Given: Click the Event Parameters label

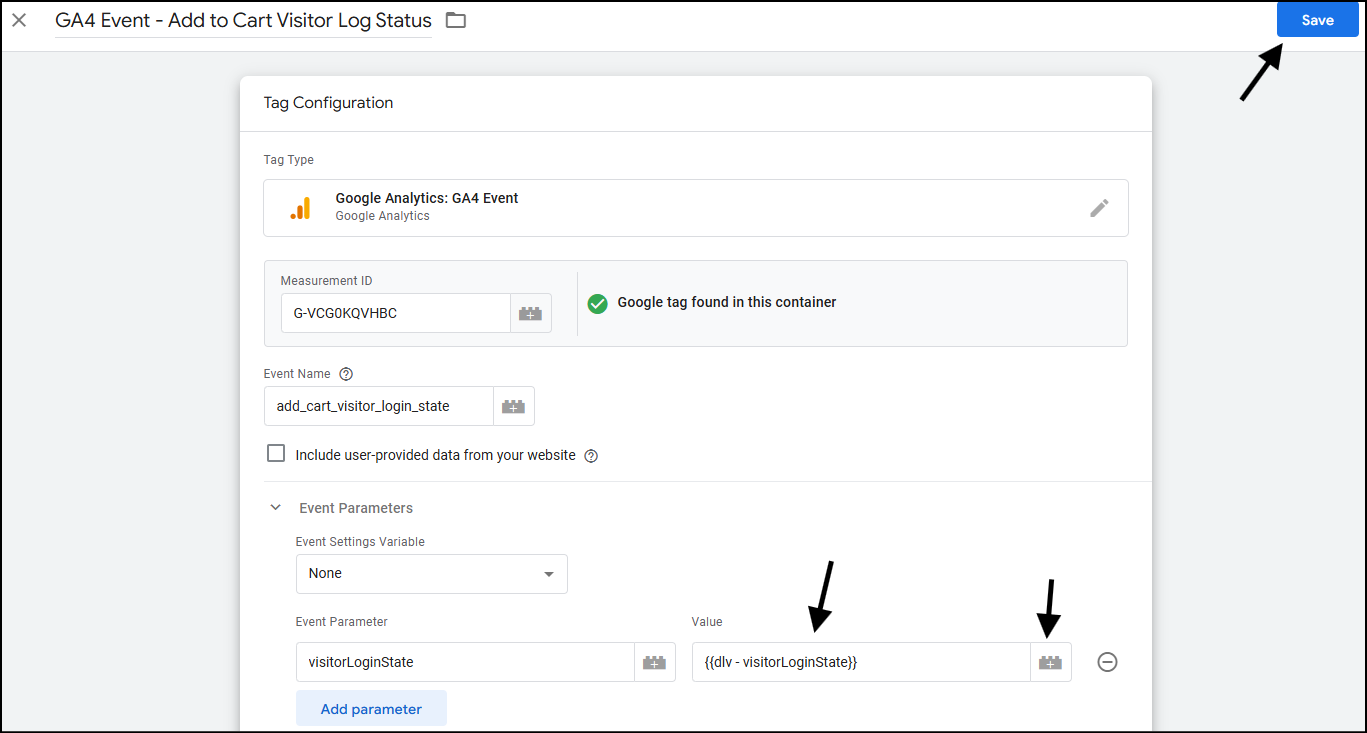Looking at the screenshot, I should pyautogui.click(x=356, y=508).
